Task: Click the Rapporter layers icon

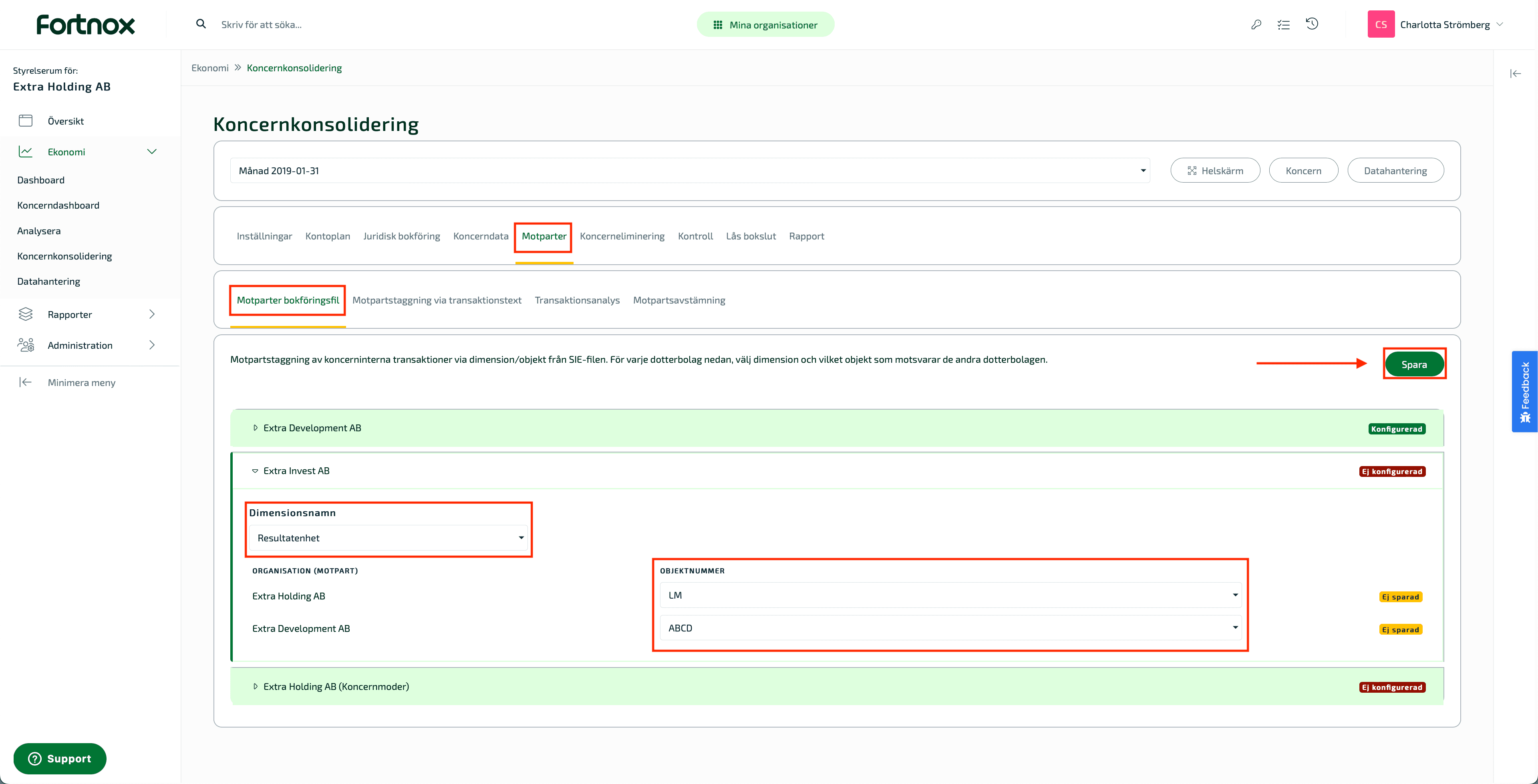Action: (x=26, y=314)
